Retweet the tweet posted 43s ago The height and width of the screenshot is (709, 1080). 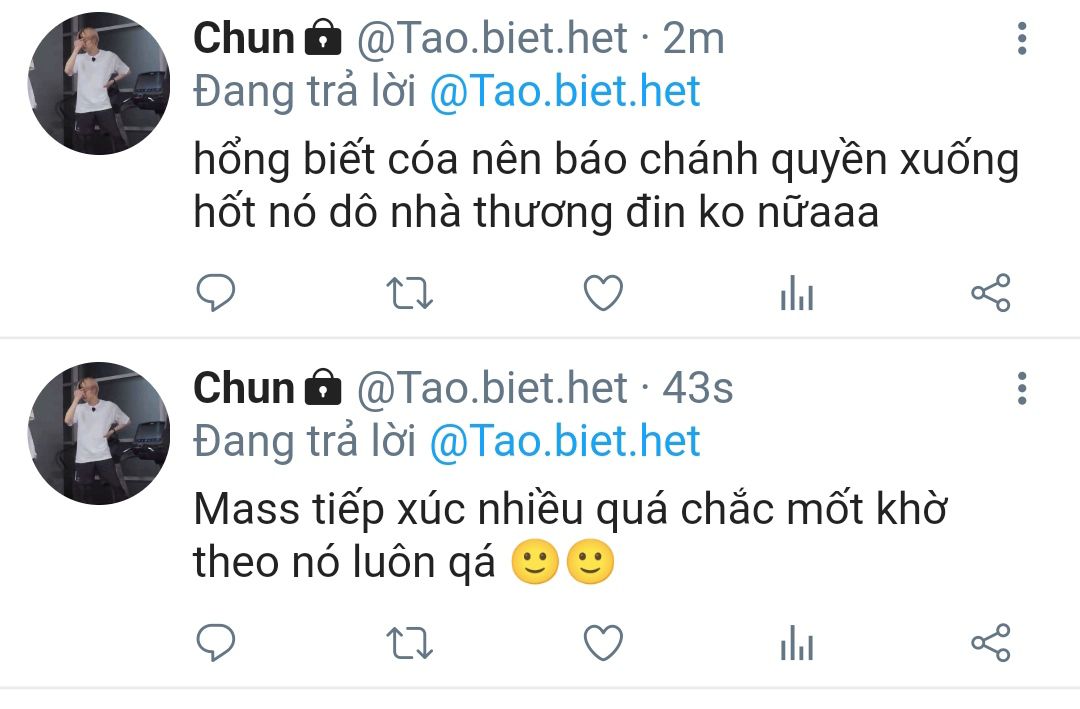click(409, 643)
